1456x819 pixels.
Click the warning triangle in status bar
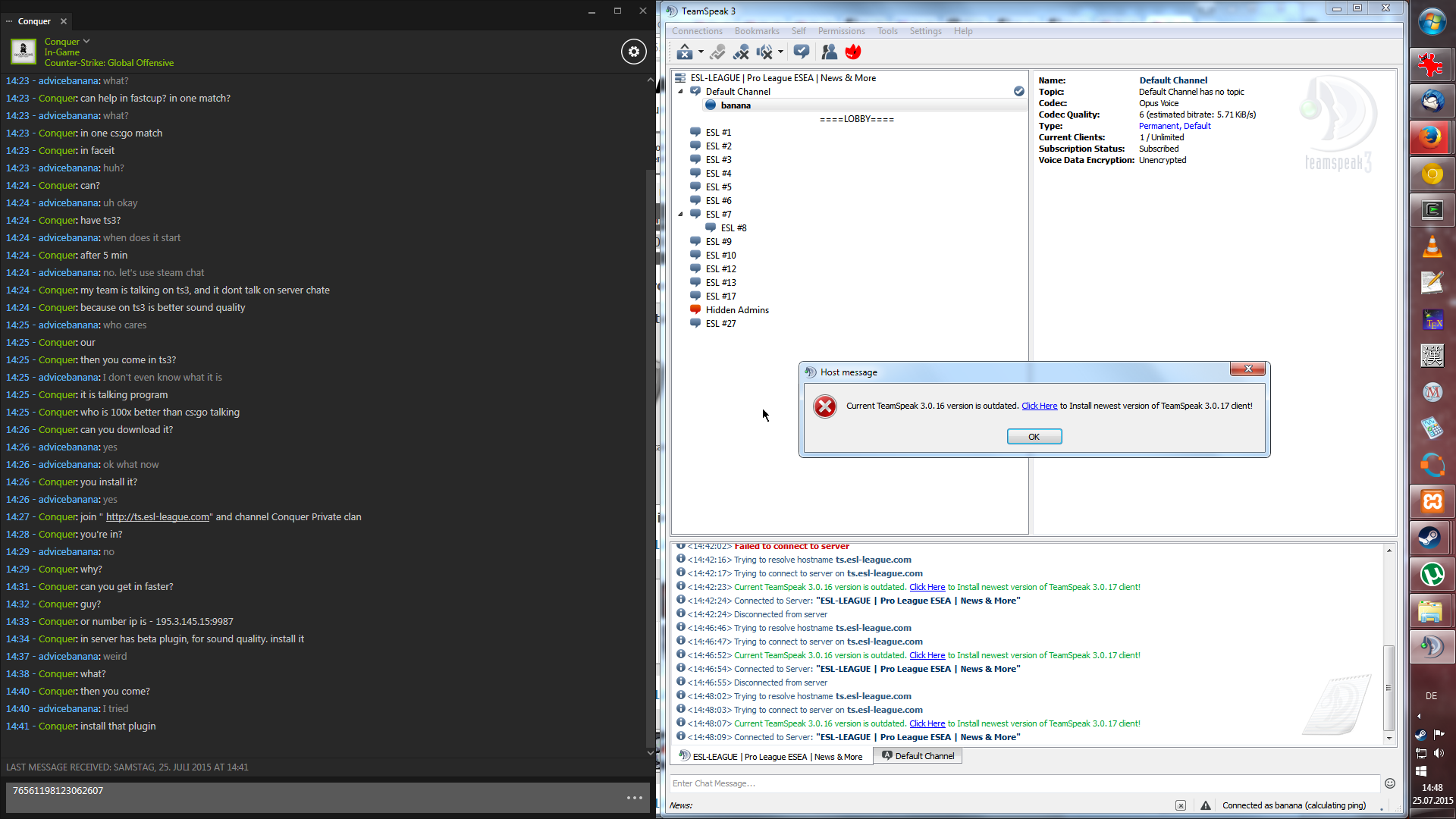(x=1206, y=805)
